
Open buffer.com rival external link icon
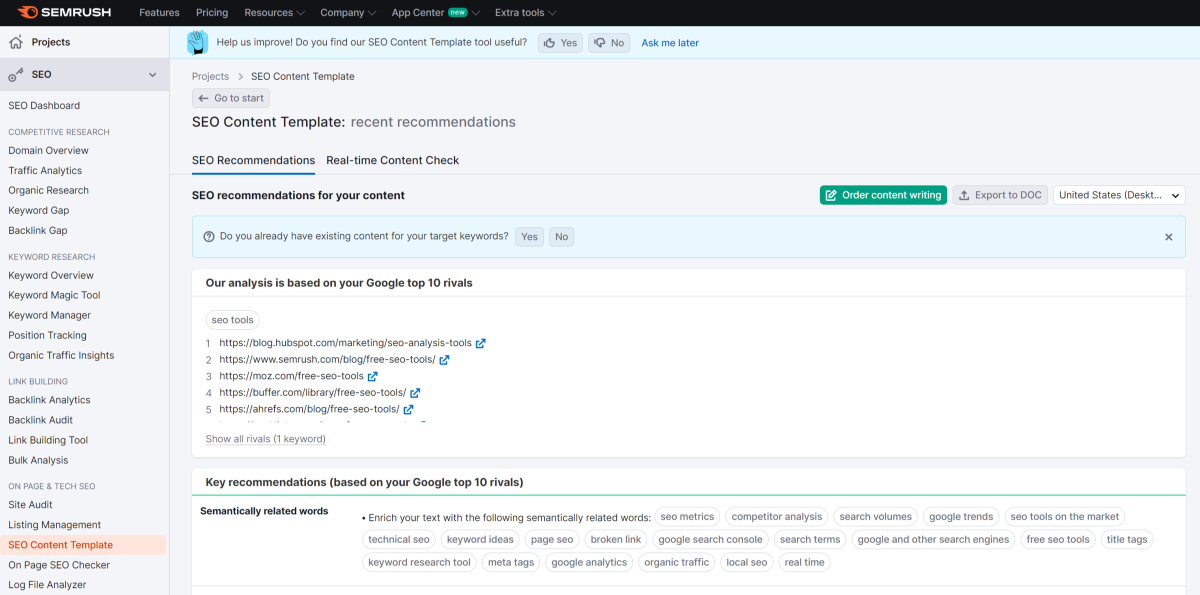415,393
